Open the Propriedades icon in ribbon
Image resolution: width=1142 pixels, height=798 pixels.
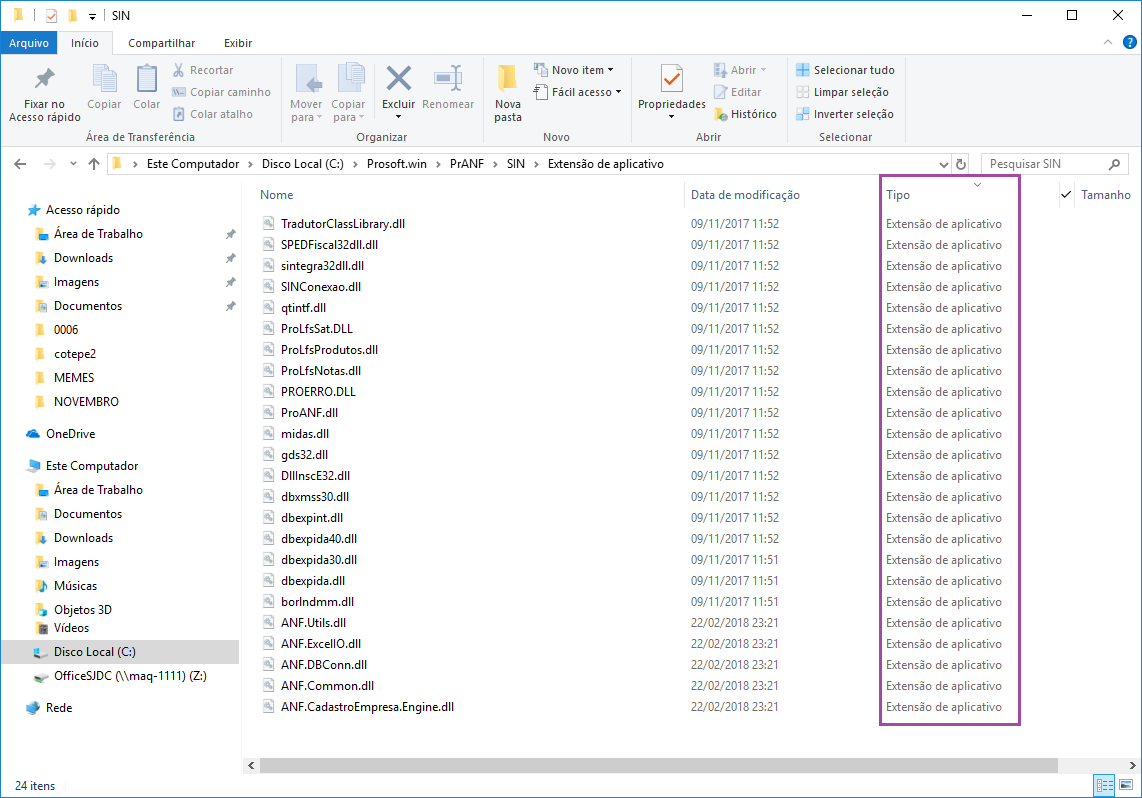pyautogui.click(x=671, y=80)
